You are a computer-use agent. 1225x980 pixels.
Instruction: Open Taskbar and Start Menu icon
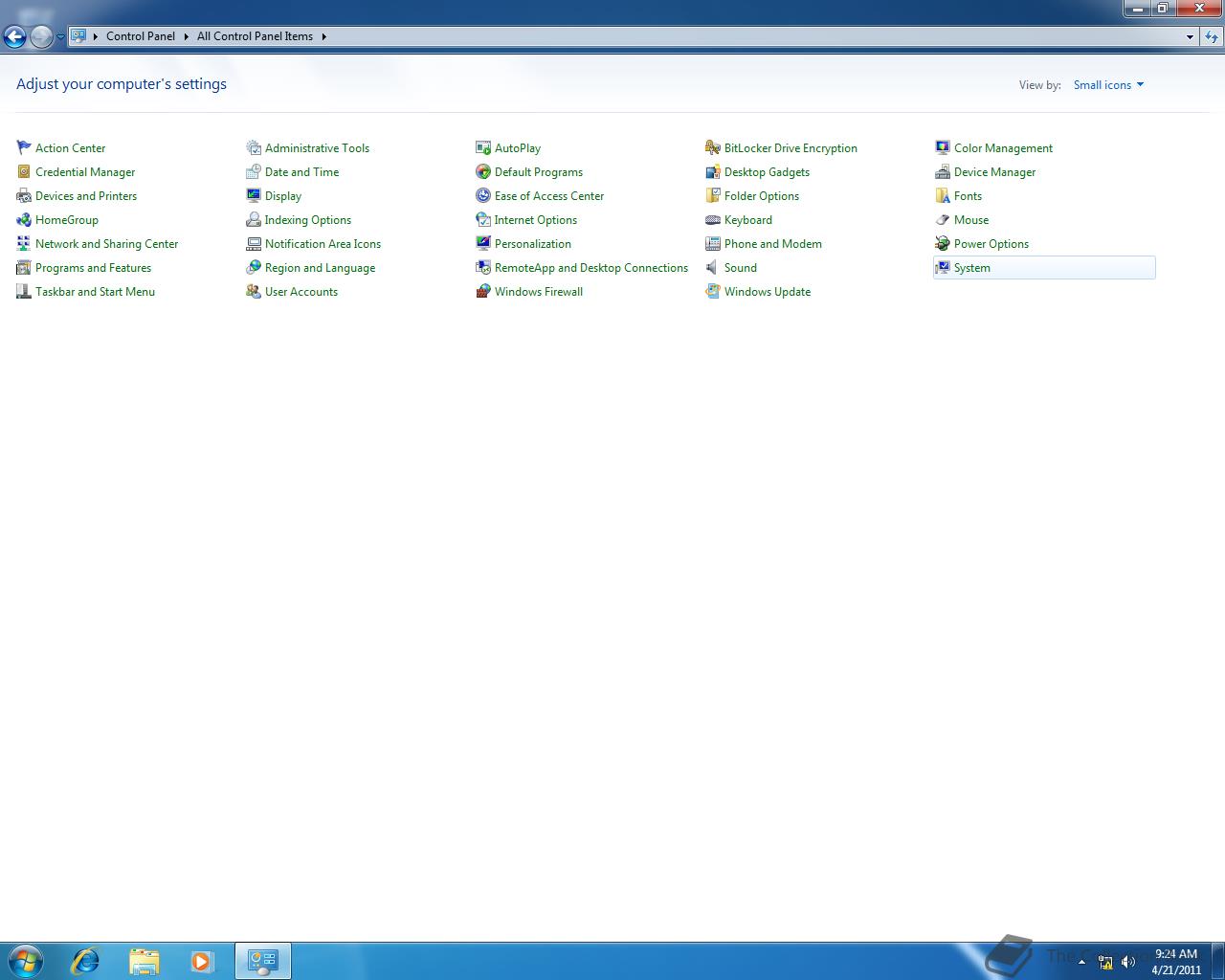pyautogui.click(x=24, y=291)
